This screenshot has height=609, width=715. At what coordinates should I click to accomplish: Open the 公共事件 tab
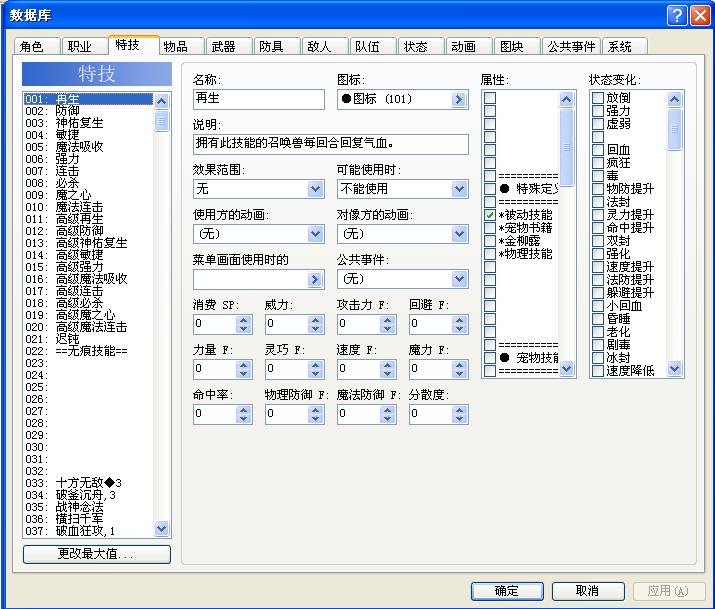pos(571,46)
